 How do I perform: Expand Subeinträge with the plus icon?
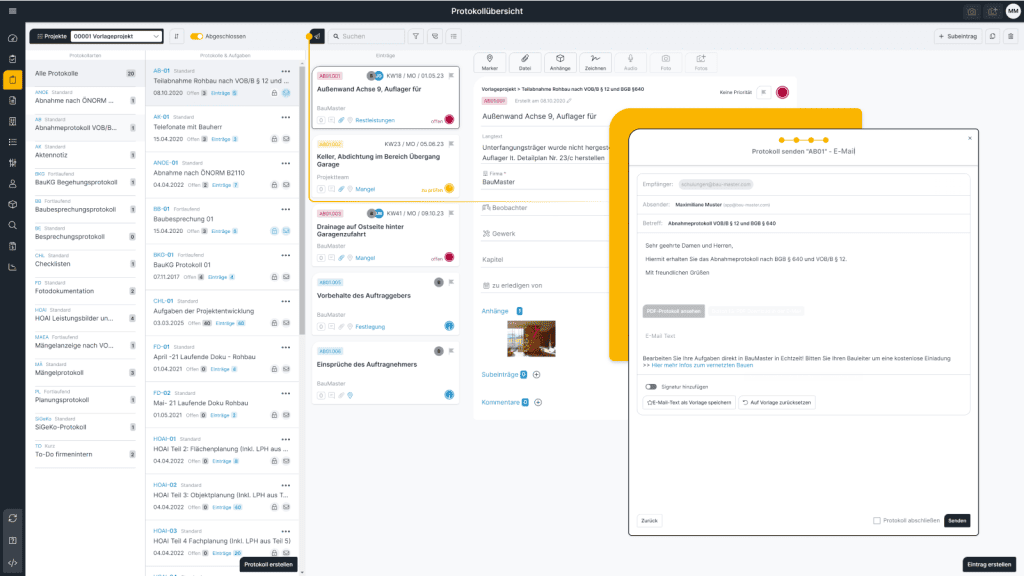tap(537, 374)
